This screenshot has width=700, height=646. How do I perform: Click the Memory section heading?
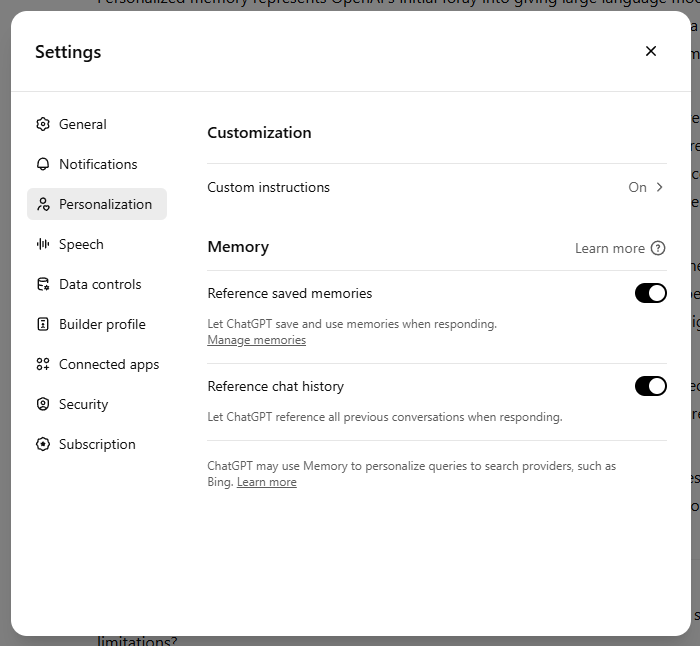[238, 247]
